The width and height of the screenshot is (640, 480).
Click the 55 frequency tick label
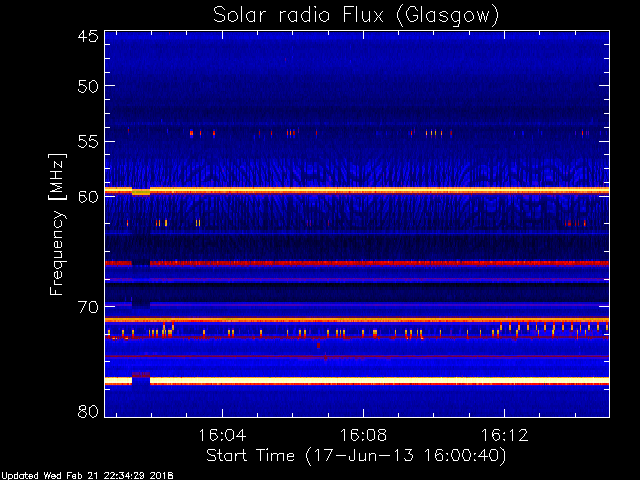point(88,142)
